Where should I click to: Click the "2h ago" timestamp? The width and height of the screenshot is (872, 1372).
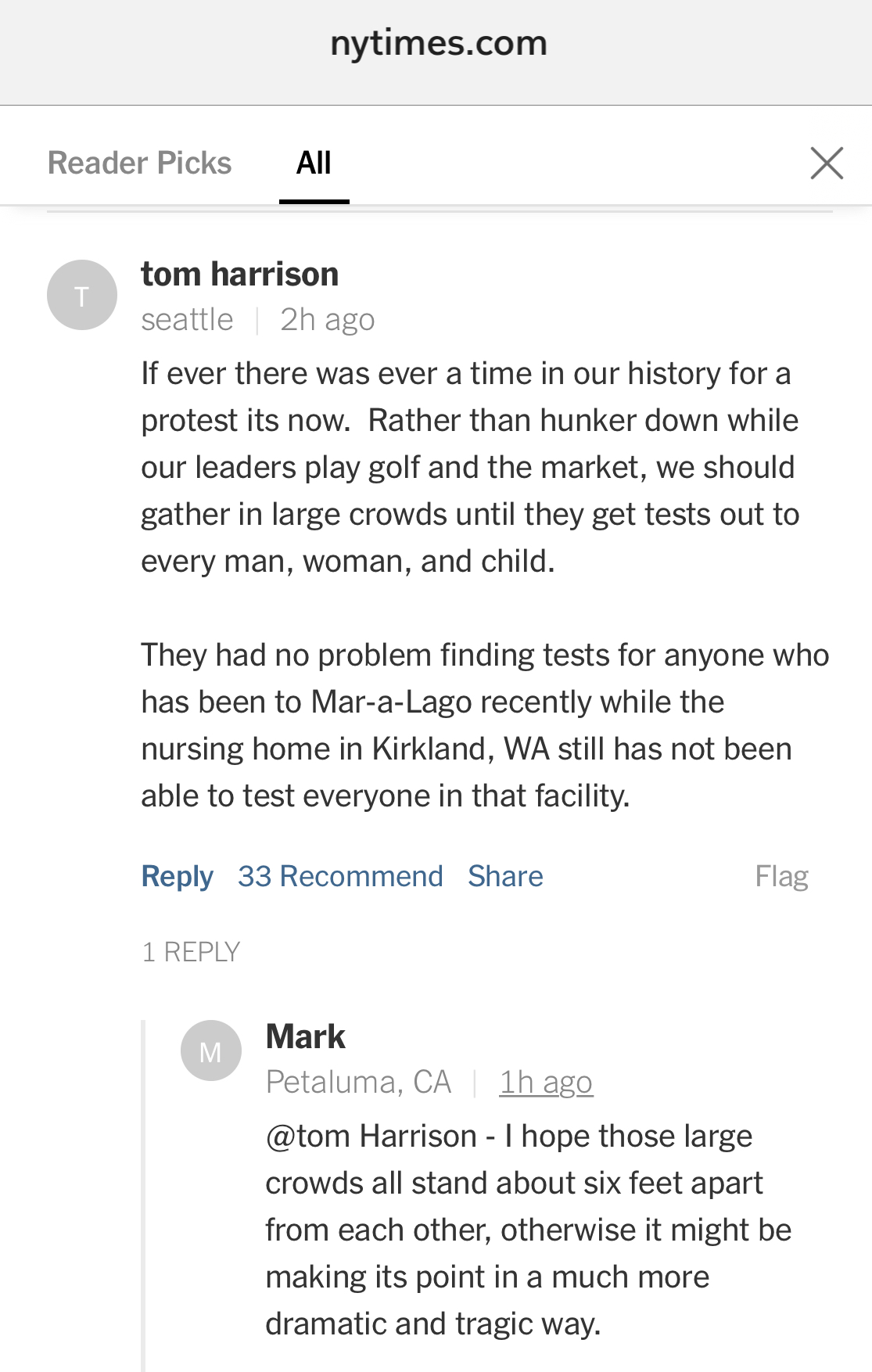327,320
